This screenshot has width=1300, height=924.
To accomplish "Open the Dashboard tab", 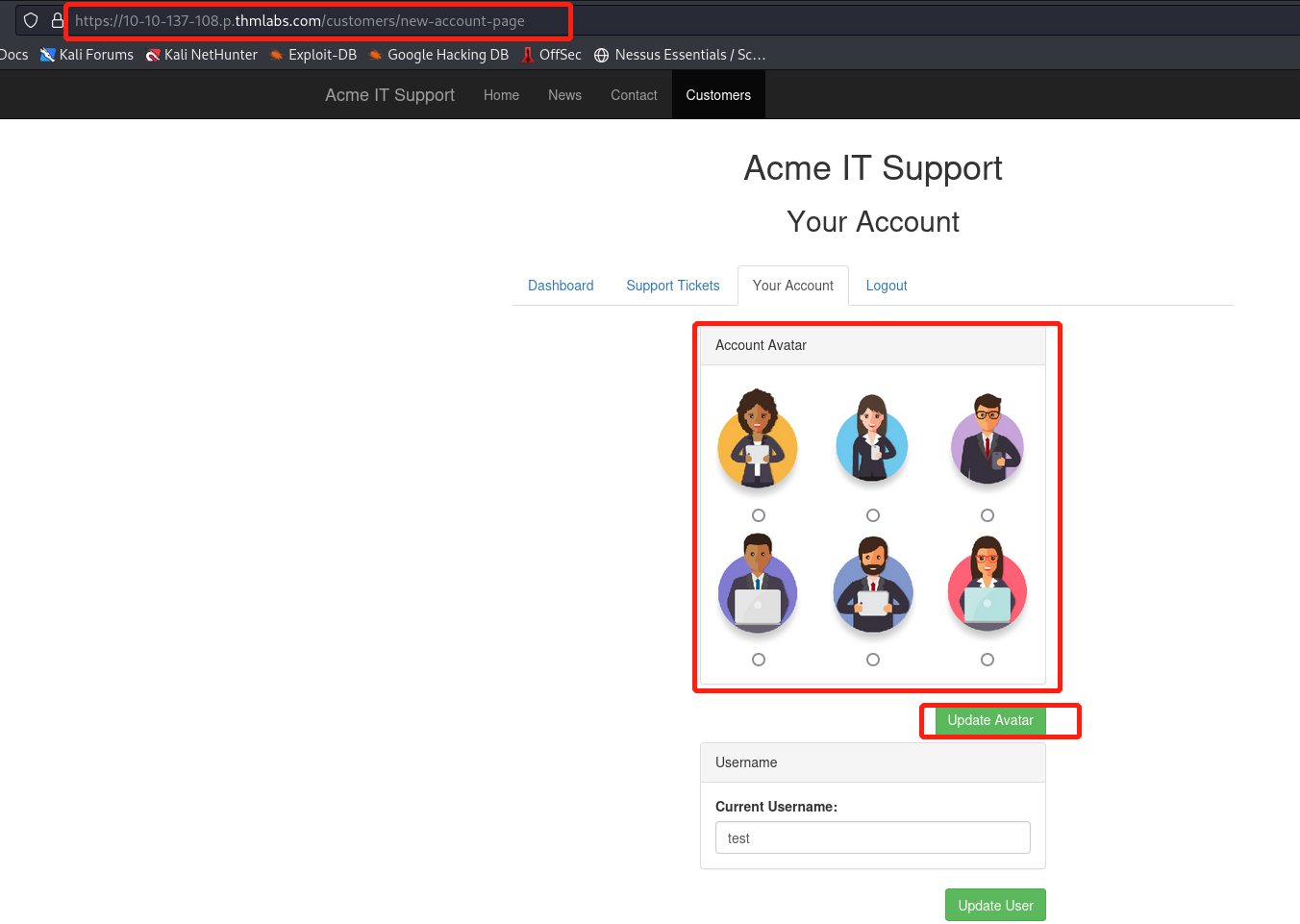I will 561,286.
